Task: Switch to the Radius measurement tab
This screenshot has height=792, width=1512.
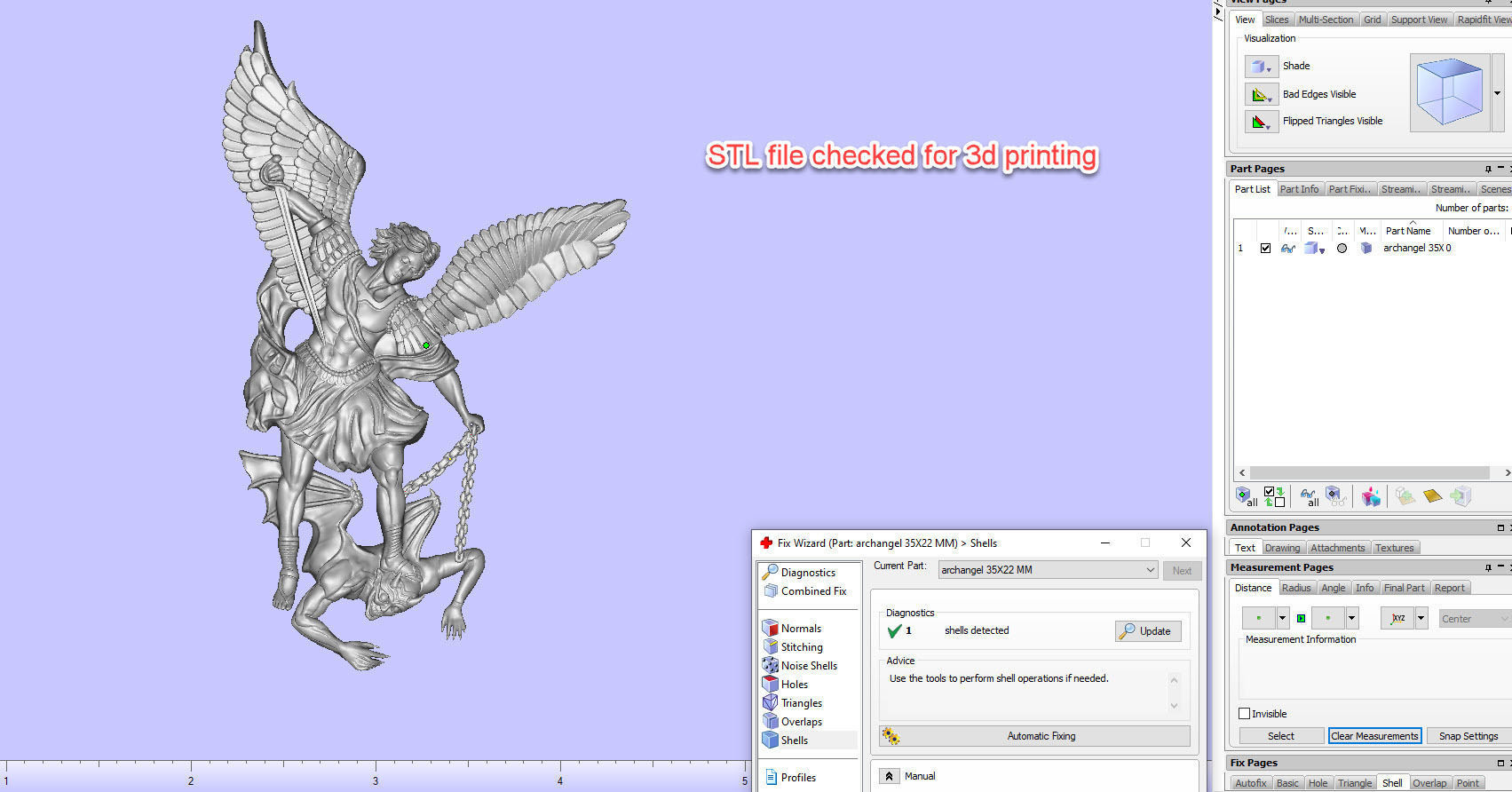Action: [1296, 588]
